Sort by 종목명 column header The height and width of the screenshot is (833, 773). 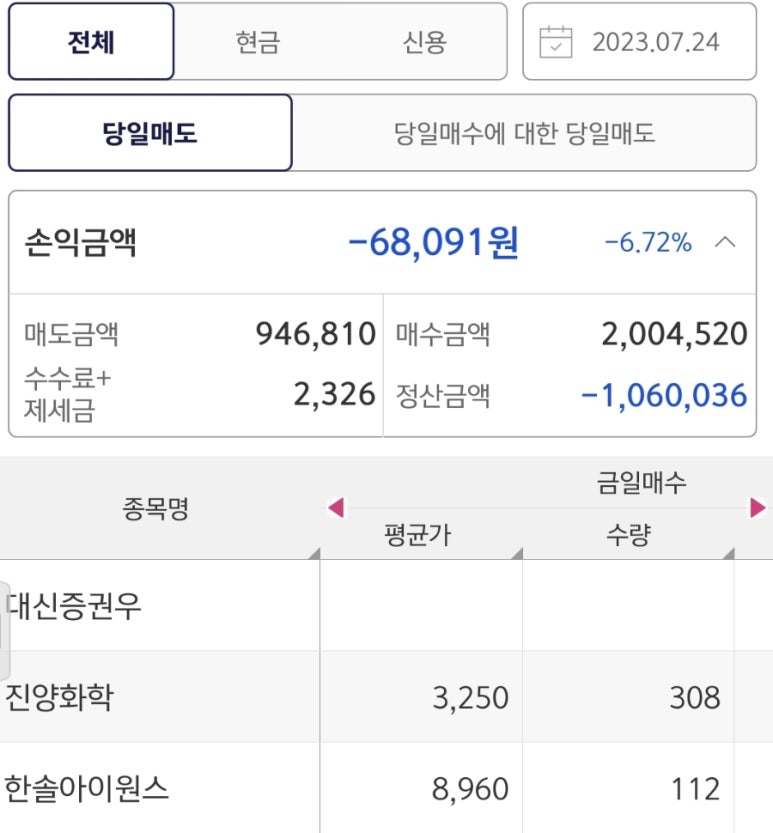tap(155, 510)
